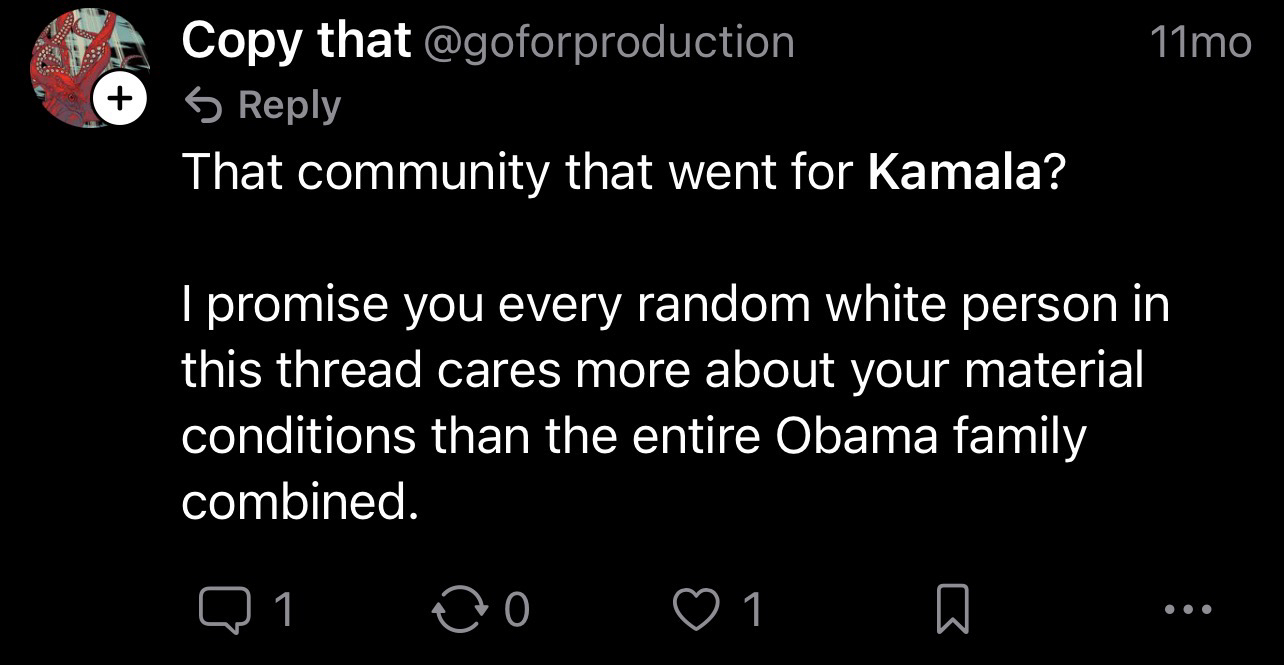Screen dimensions: 1284x665
Task: Click the curved reply arrow icon
Action: [x=205, y=104]
